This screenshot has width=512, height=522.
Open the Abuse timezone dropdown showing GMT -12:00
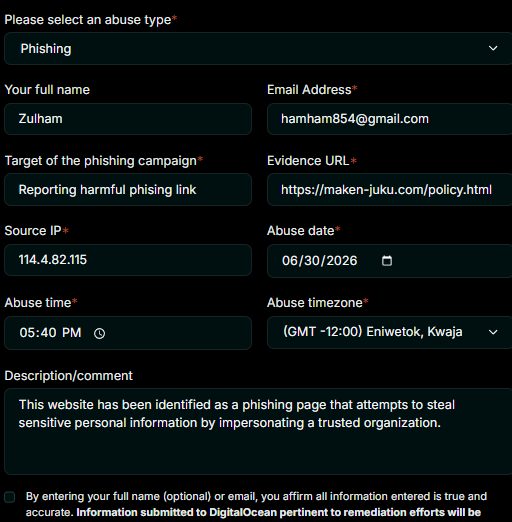click(389, 332)
